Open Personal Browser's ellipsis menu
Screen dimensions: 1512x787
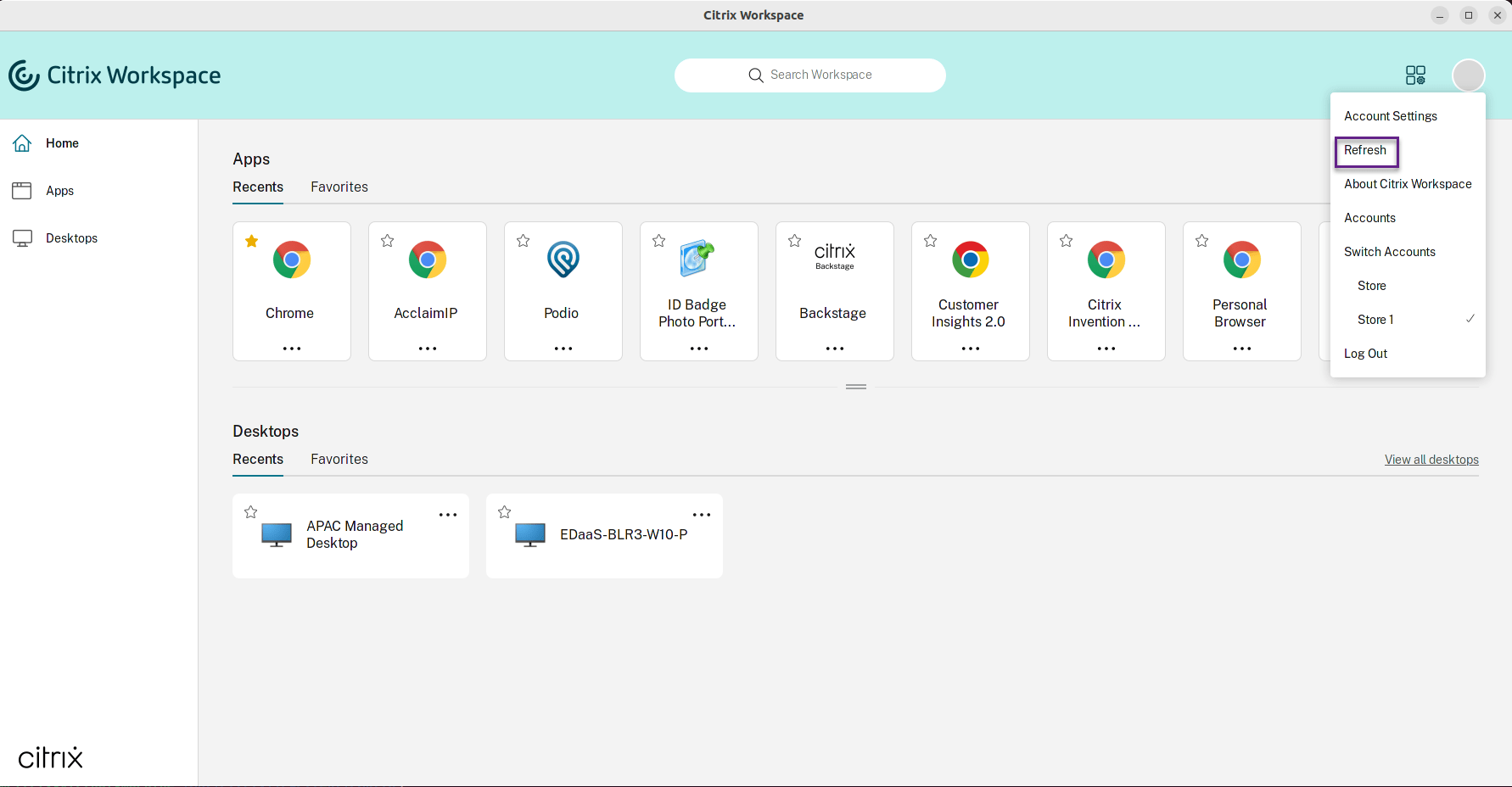[1242, 349]
